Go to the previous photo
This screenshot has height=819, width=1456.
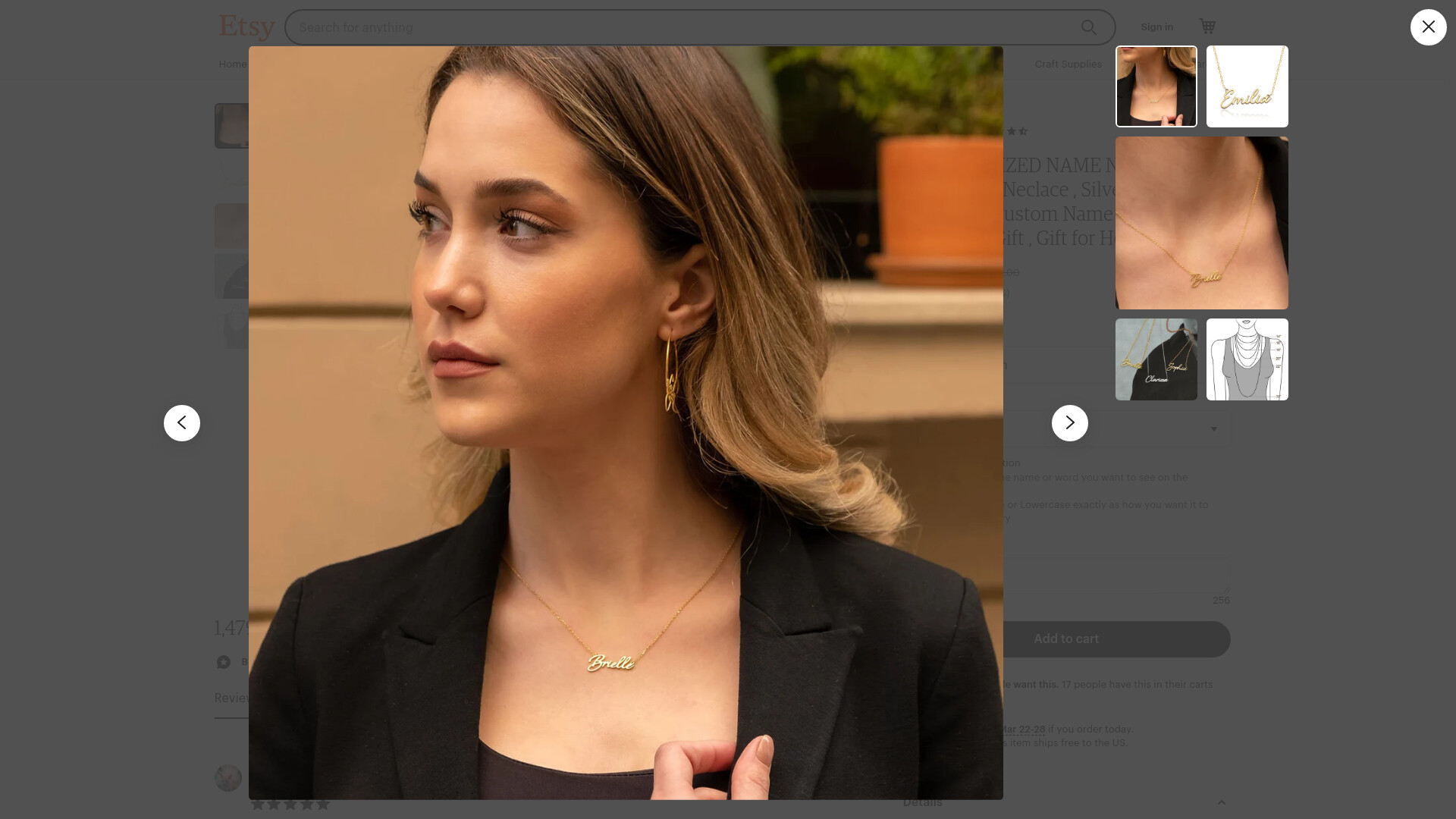(x=182, y=423)
